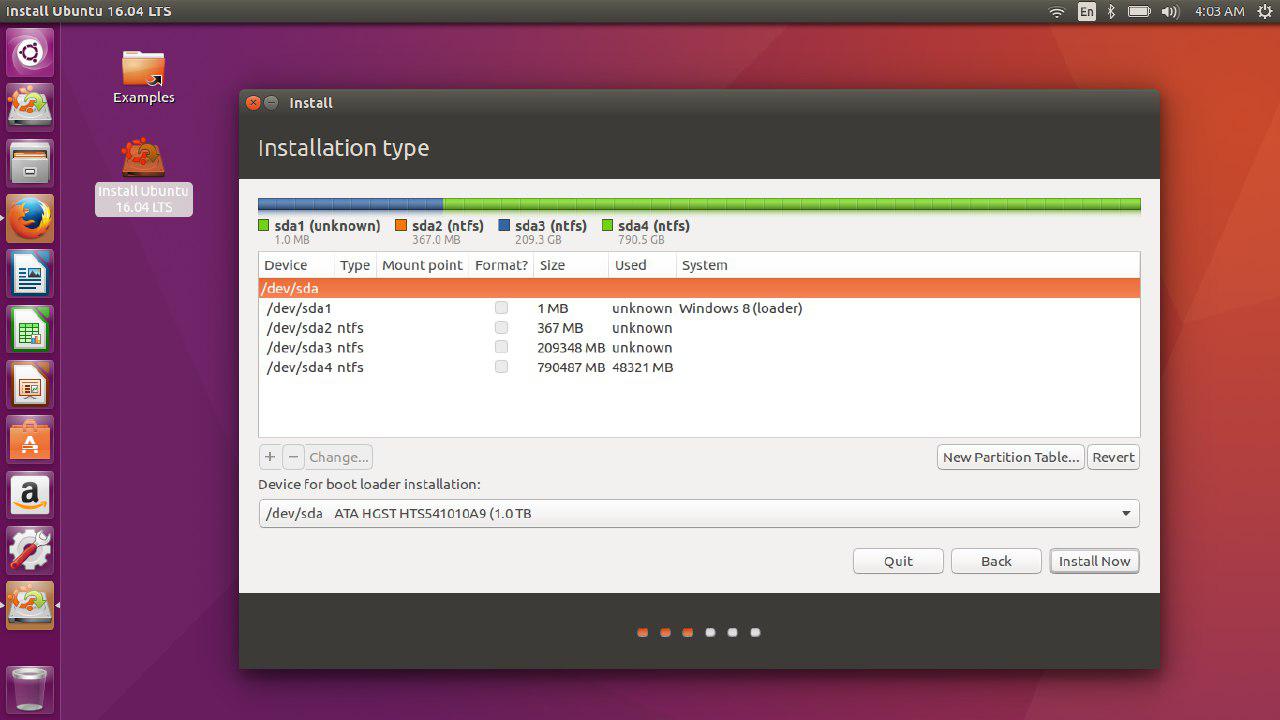Select the /dev/sda disk row
The image size is (1280, 720).
tap(699, 288)
